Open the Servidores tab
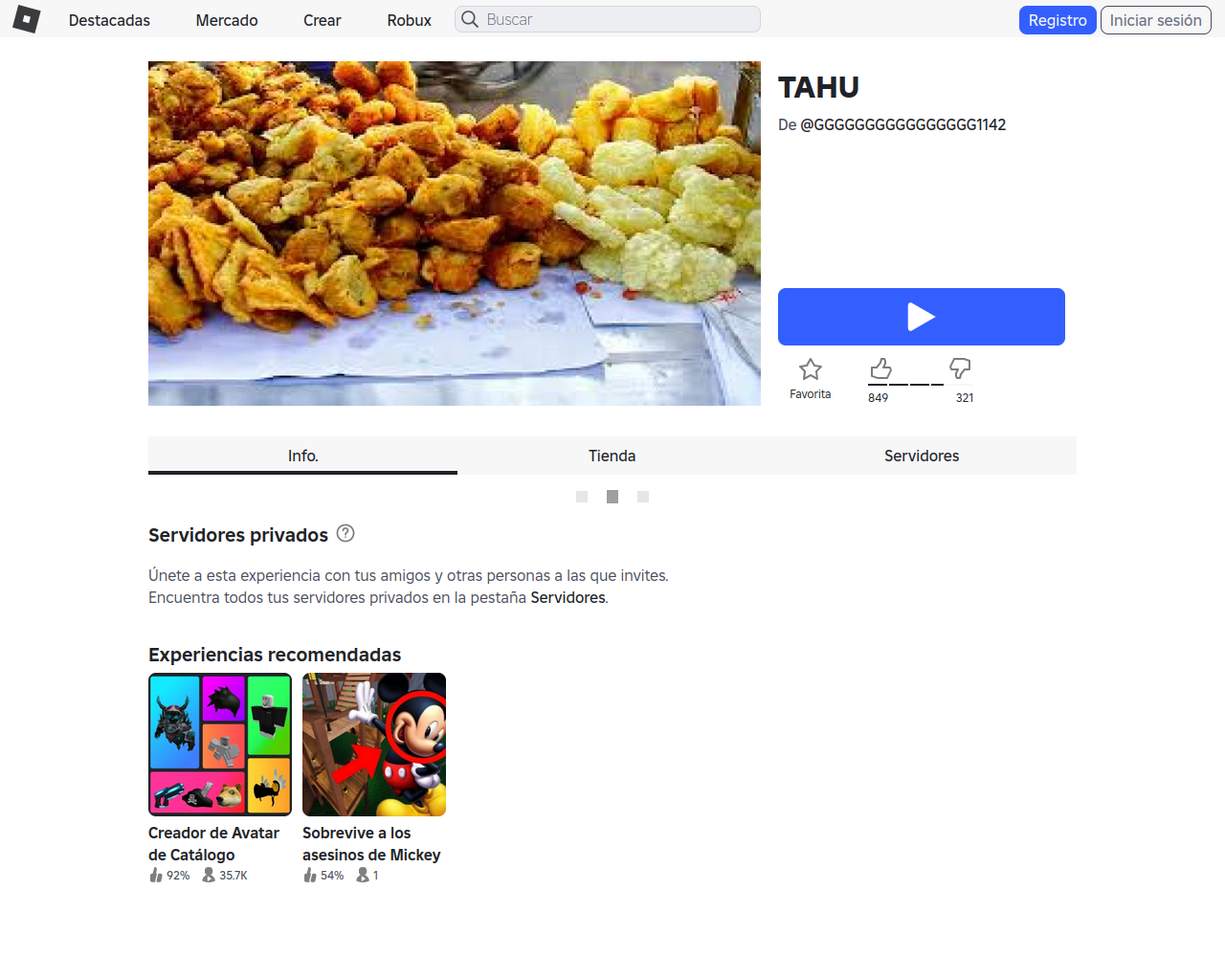 (x=922, y=456)
